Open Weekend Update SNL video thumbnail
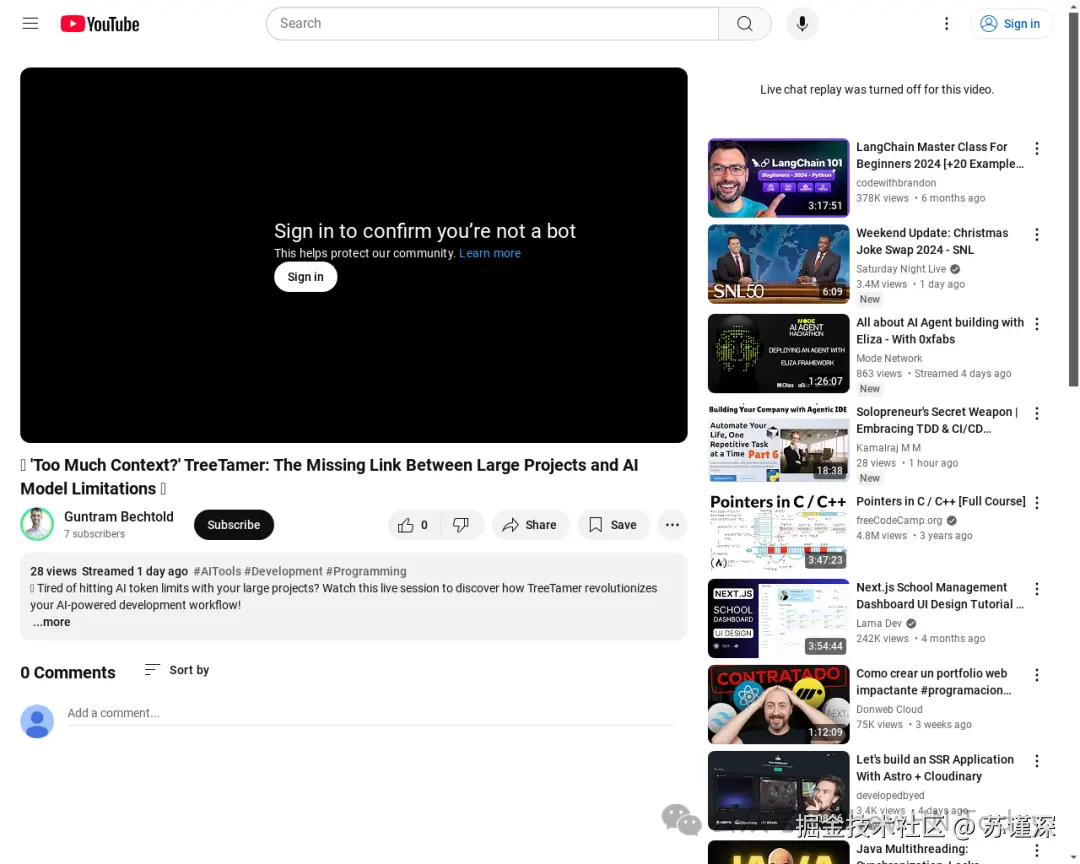Screen dimensions: 1080x864 pyautogui.click(x=778, y=264)
